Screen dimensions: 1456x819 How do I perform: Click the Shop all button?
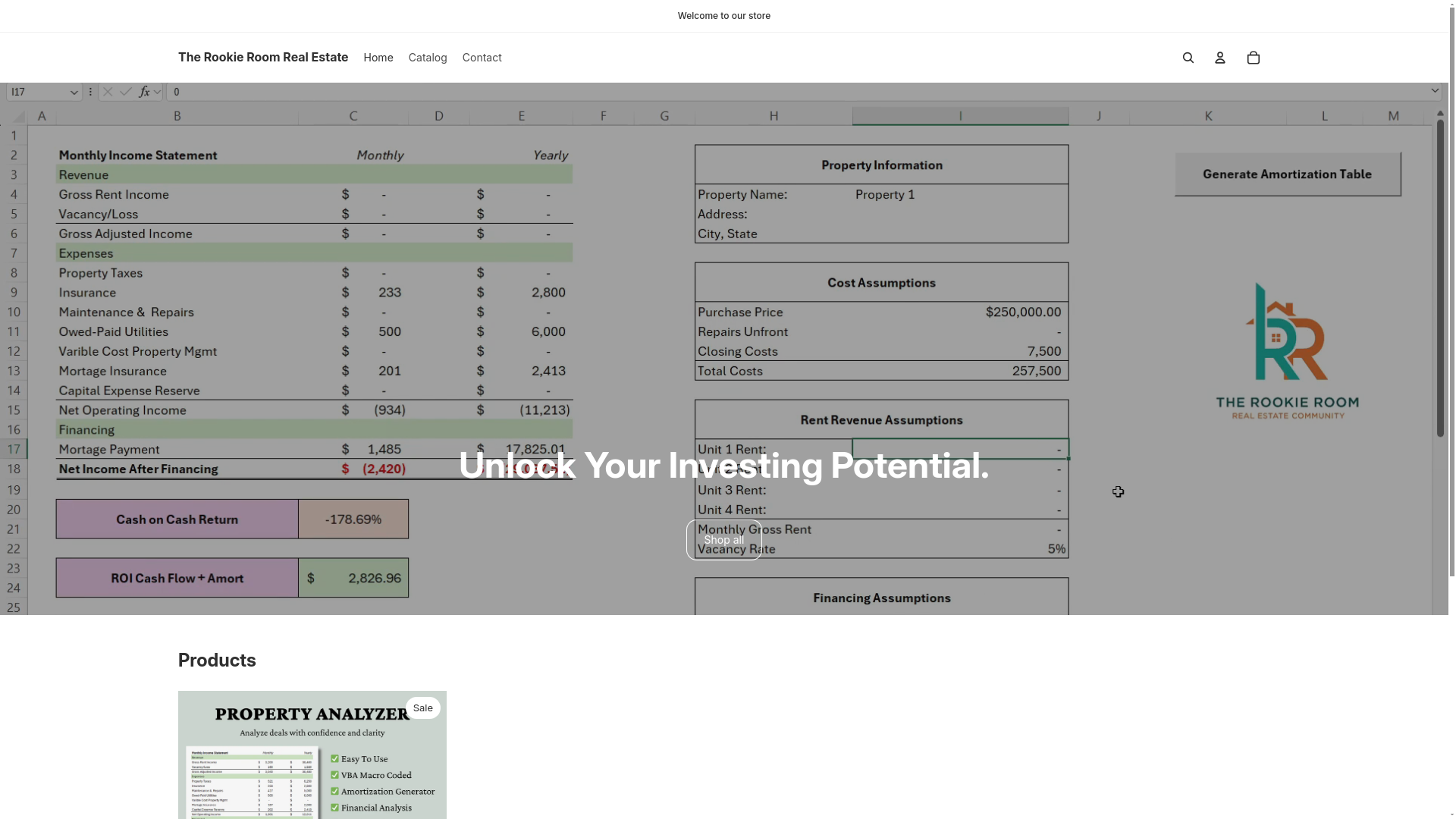pyautogui.click(x=723, y=540)
